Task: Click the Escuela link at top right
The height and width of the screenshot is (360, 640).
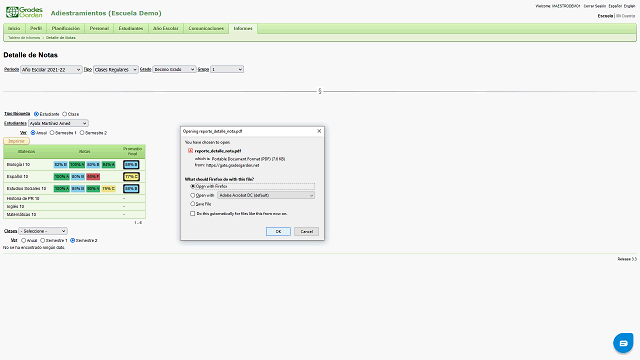Action: tap(605, 16)
